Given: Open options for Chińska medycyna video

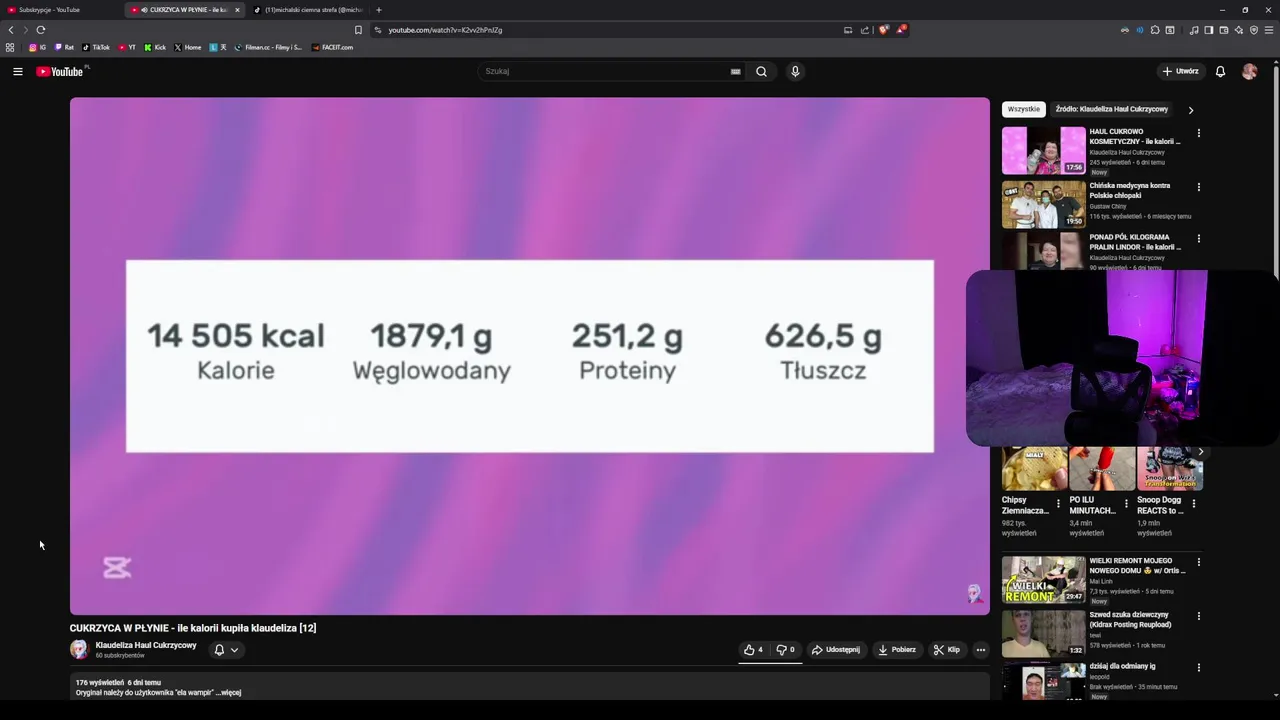Looking at the screenshot, I should pos(1198,187).
